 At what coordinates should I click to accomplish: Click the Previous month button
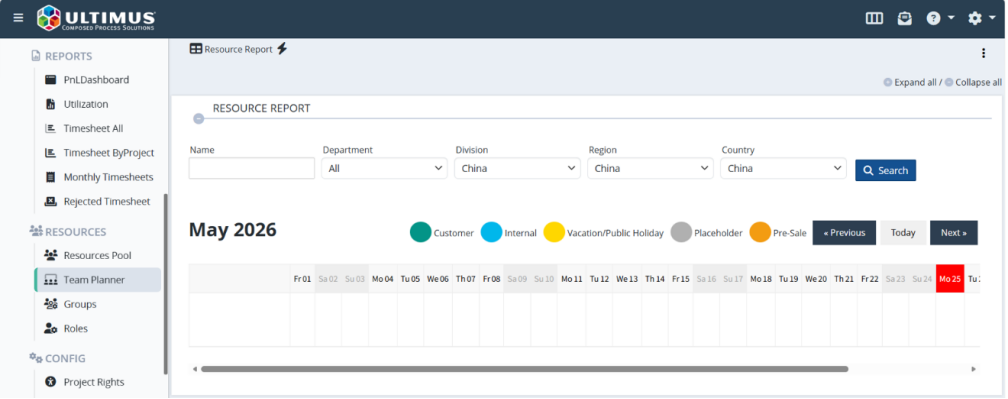844,233
